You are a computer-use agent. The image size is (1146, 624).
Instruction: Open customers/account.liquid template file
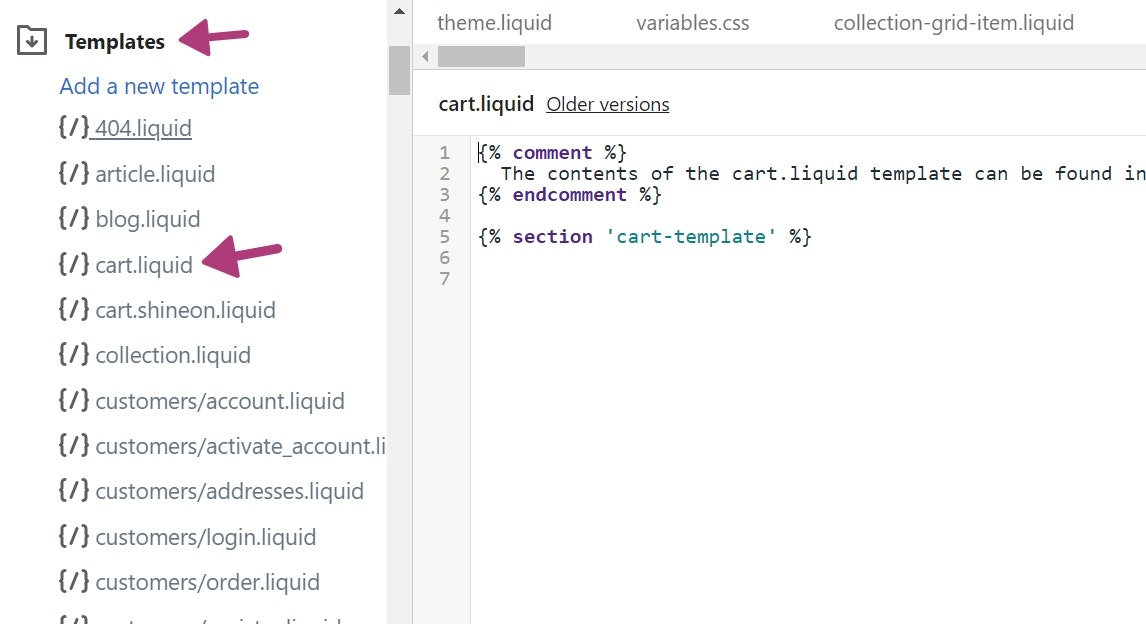(x=220, y=401)
